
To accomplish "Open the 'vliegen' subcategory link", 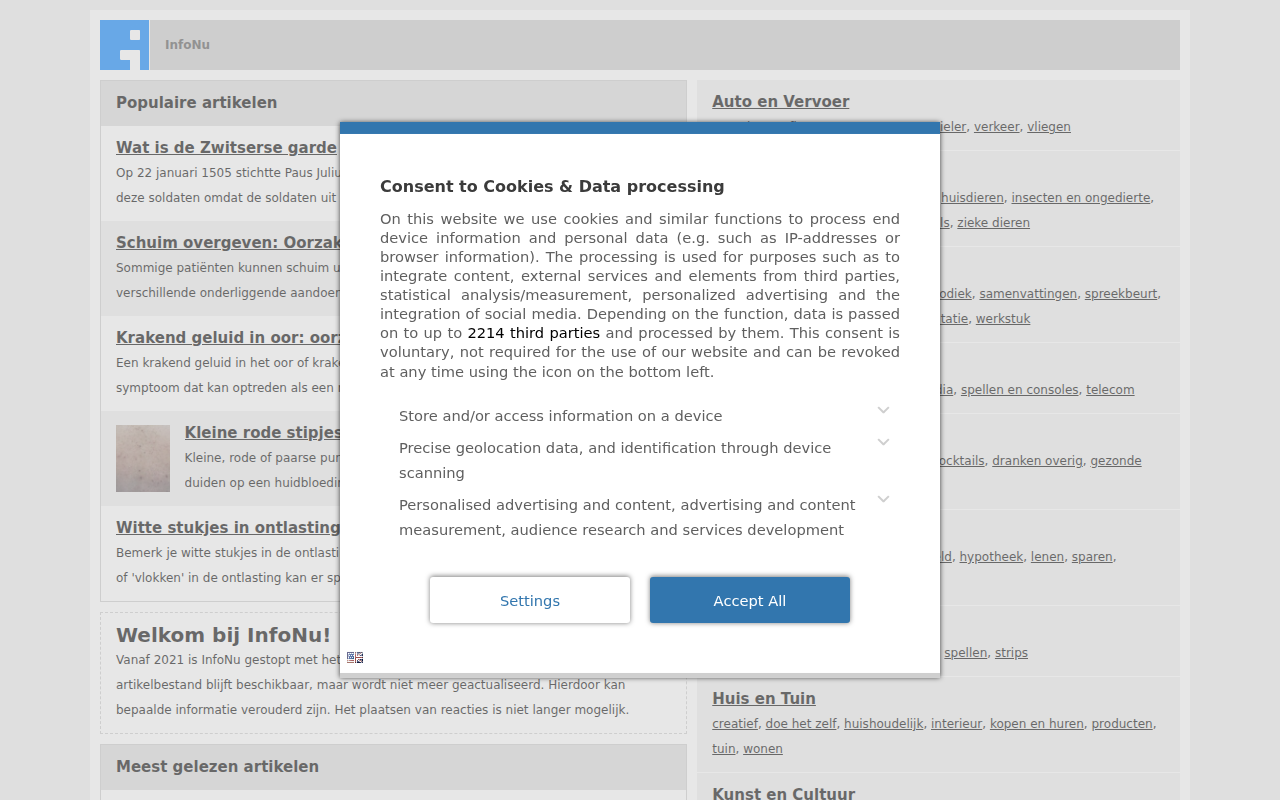I will click(x=1049, y=127).
